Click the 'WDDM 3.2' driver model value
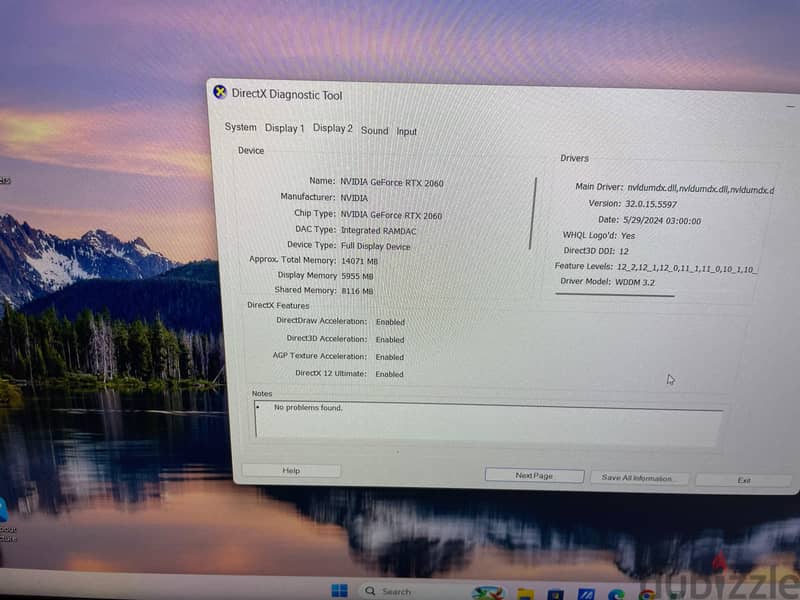This screenshot has width=800, height=600. (635, 282)
